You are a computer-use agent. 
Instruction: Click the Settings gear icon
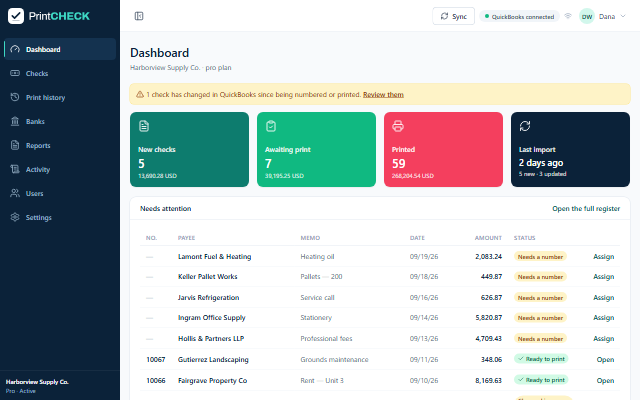click(x=15, y=217)
